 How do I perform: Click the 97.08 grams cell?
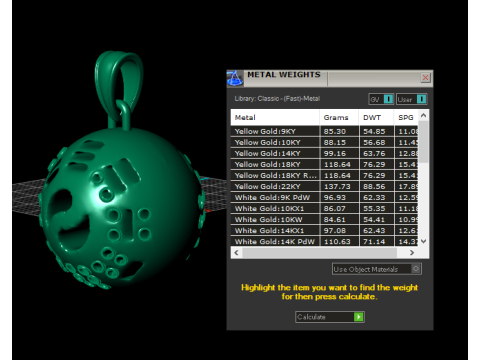339,230
